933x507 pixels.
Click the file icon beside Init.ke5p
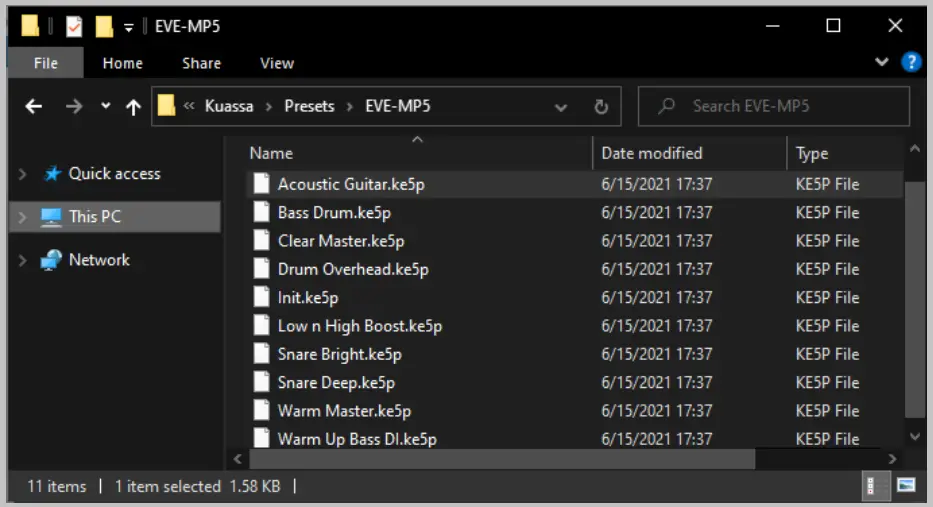[261, 297]
